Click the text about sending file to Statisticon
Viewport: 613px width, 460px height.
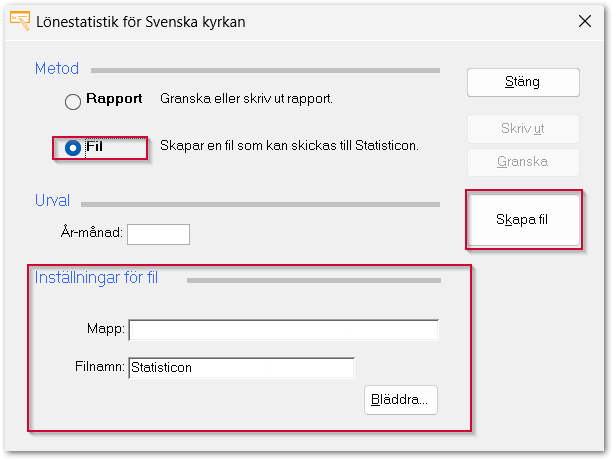[289, 146]
